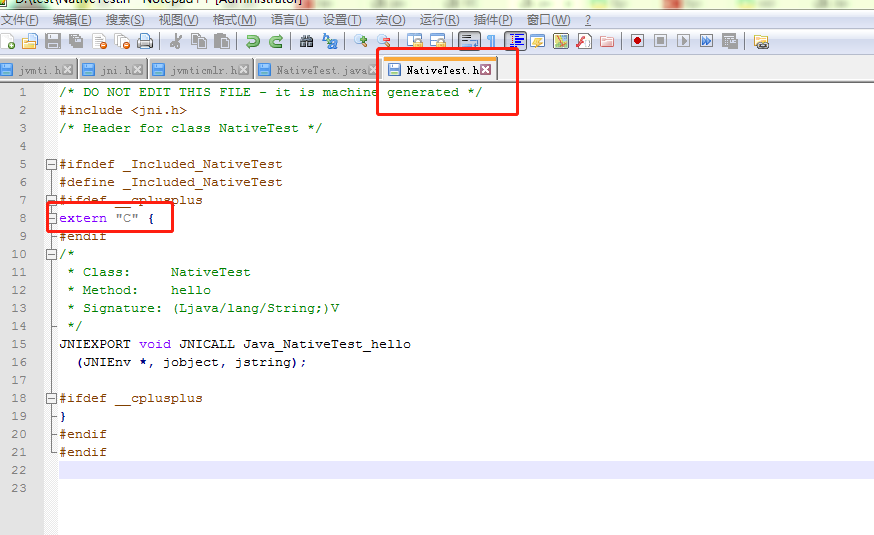Undo the last edit with the green arrow
874x535 pixels.
(253, 41)
